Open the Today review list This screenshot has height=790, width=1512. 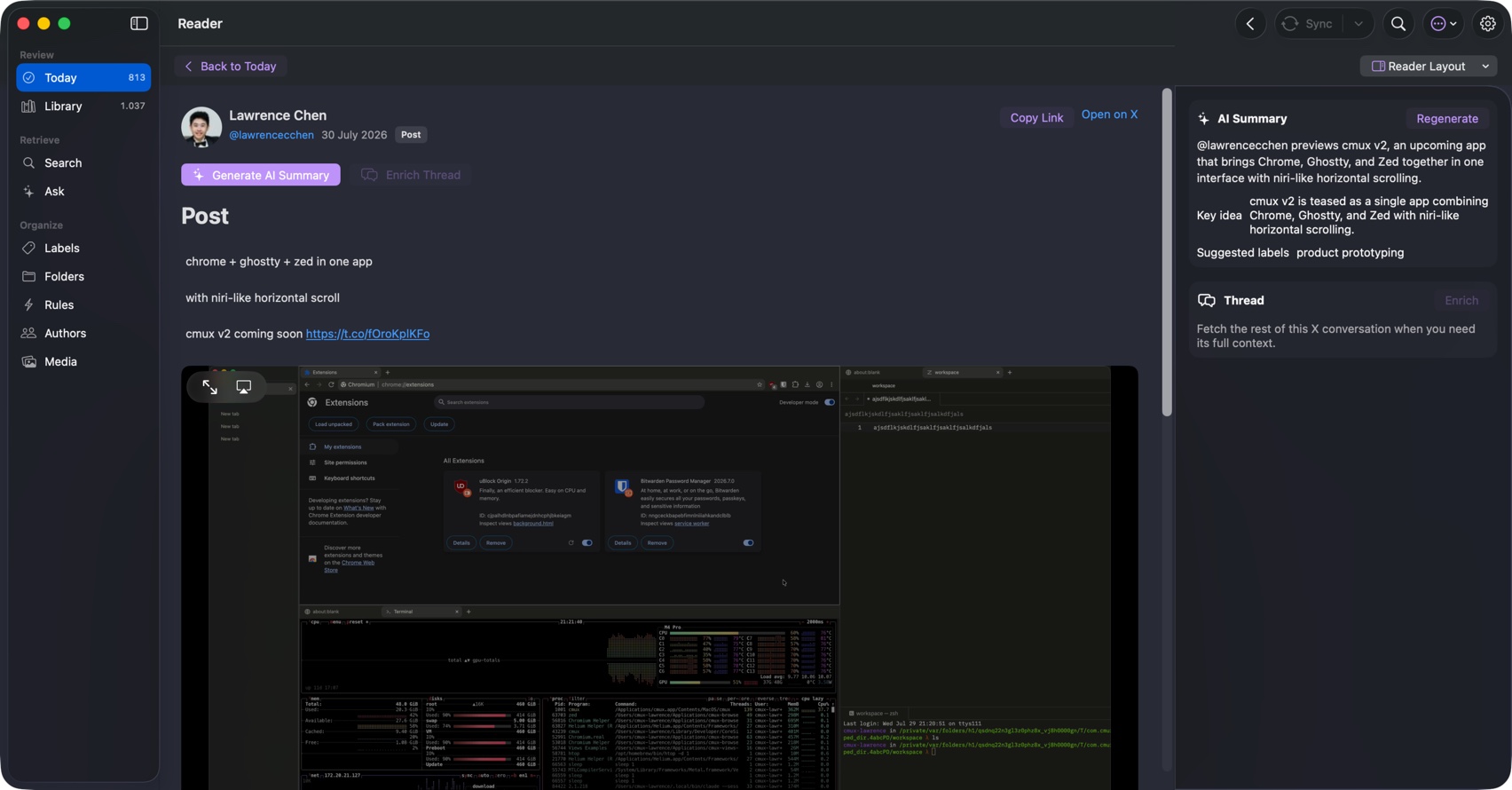pyautogui.click(x=83, y=78)
